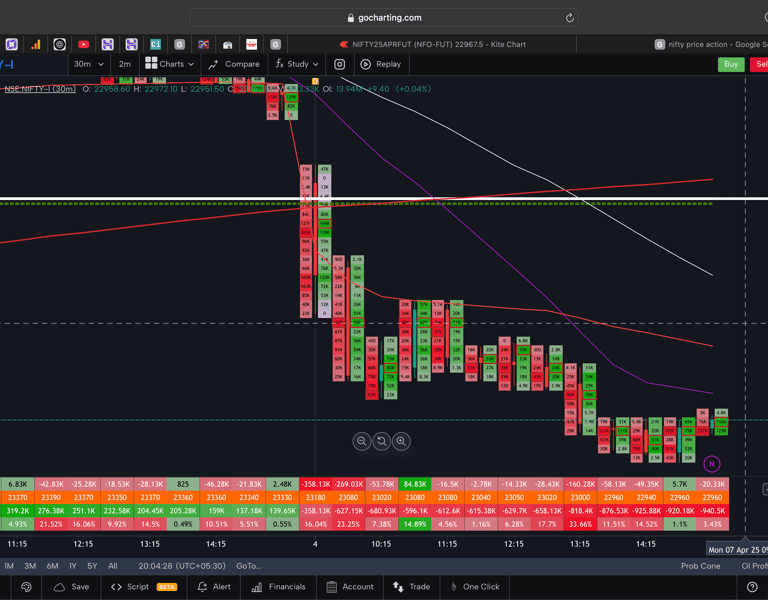This screenshot has height=600, width=768.
Task: Open Compare symbols tool
Action: point(234,64)
